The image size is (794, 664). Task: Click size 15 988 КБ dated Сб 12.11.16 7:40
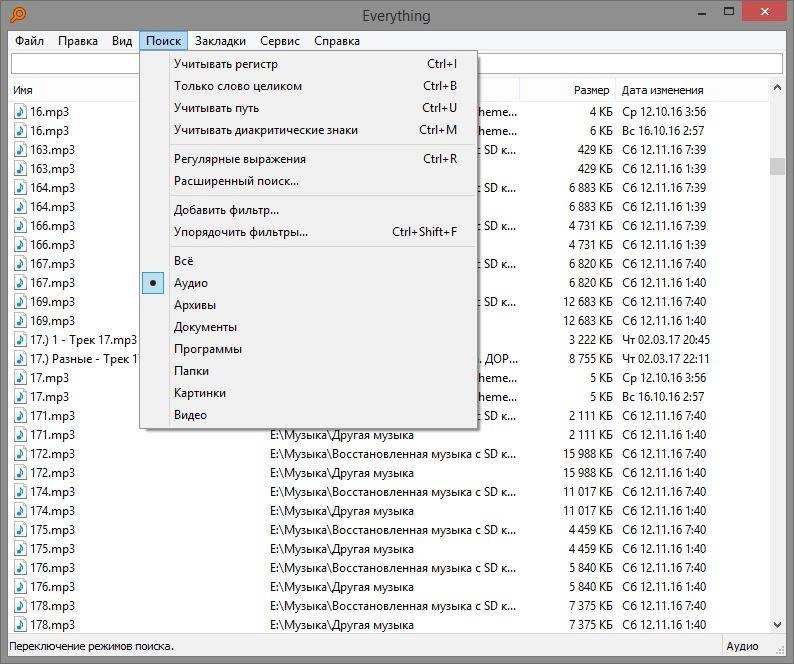click(587, 453)
